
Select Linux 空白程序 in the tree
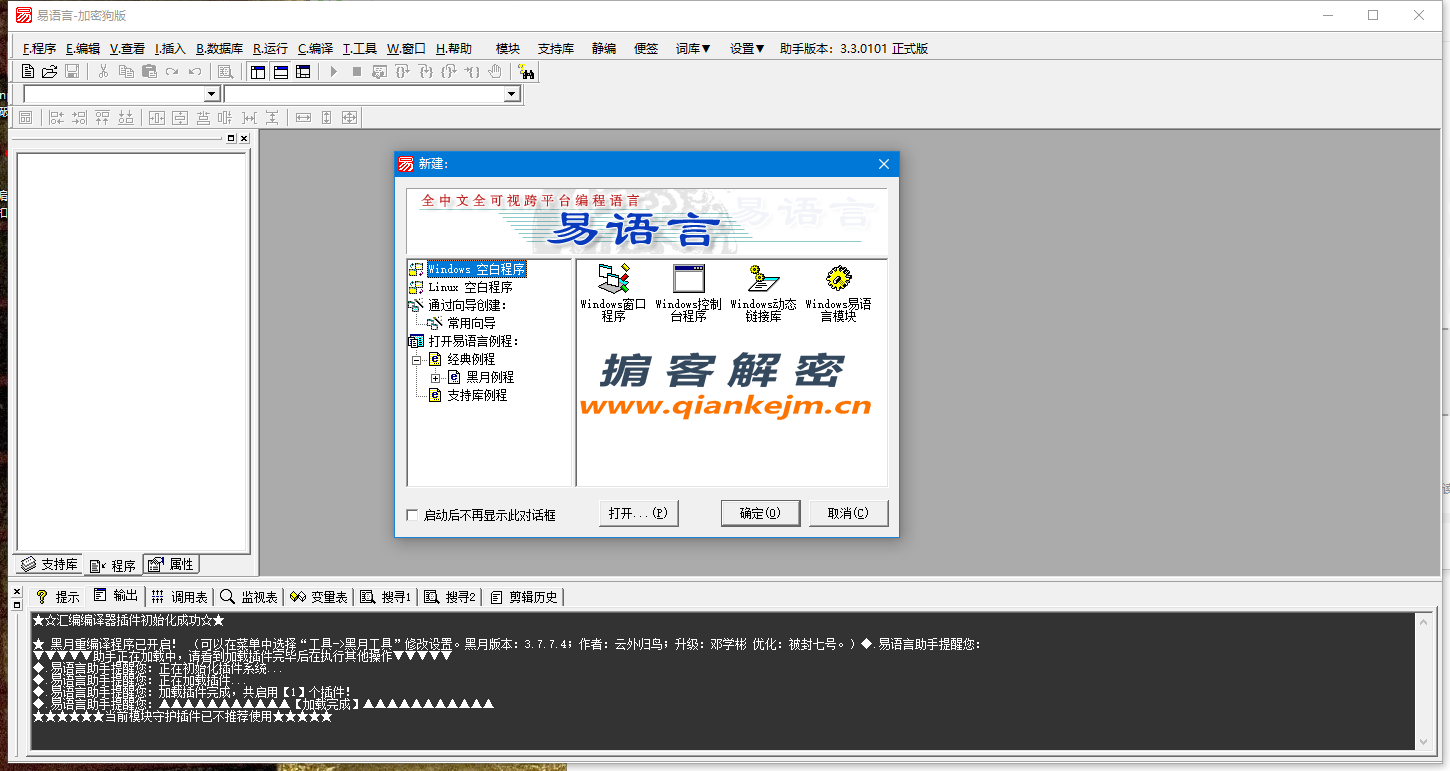[470, 287]
